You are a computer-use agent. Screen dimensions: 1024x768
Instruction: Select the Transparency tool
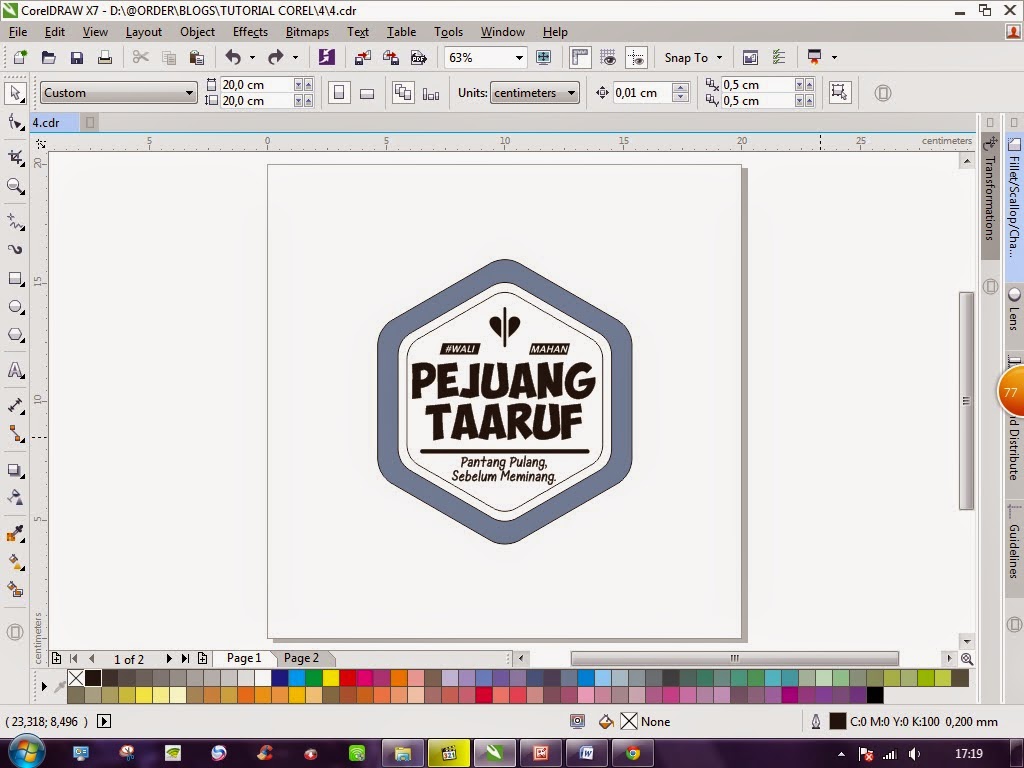(x=15, y=498)
